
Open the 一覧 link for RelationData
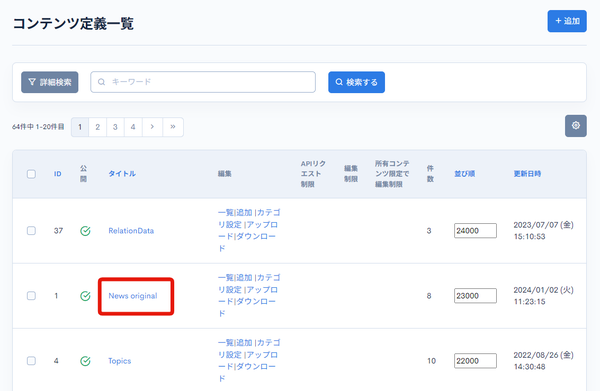[225, 212]
